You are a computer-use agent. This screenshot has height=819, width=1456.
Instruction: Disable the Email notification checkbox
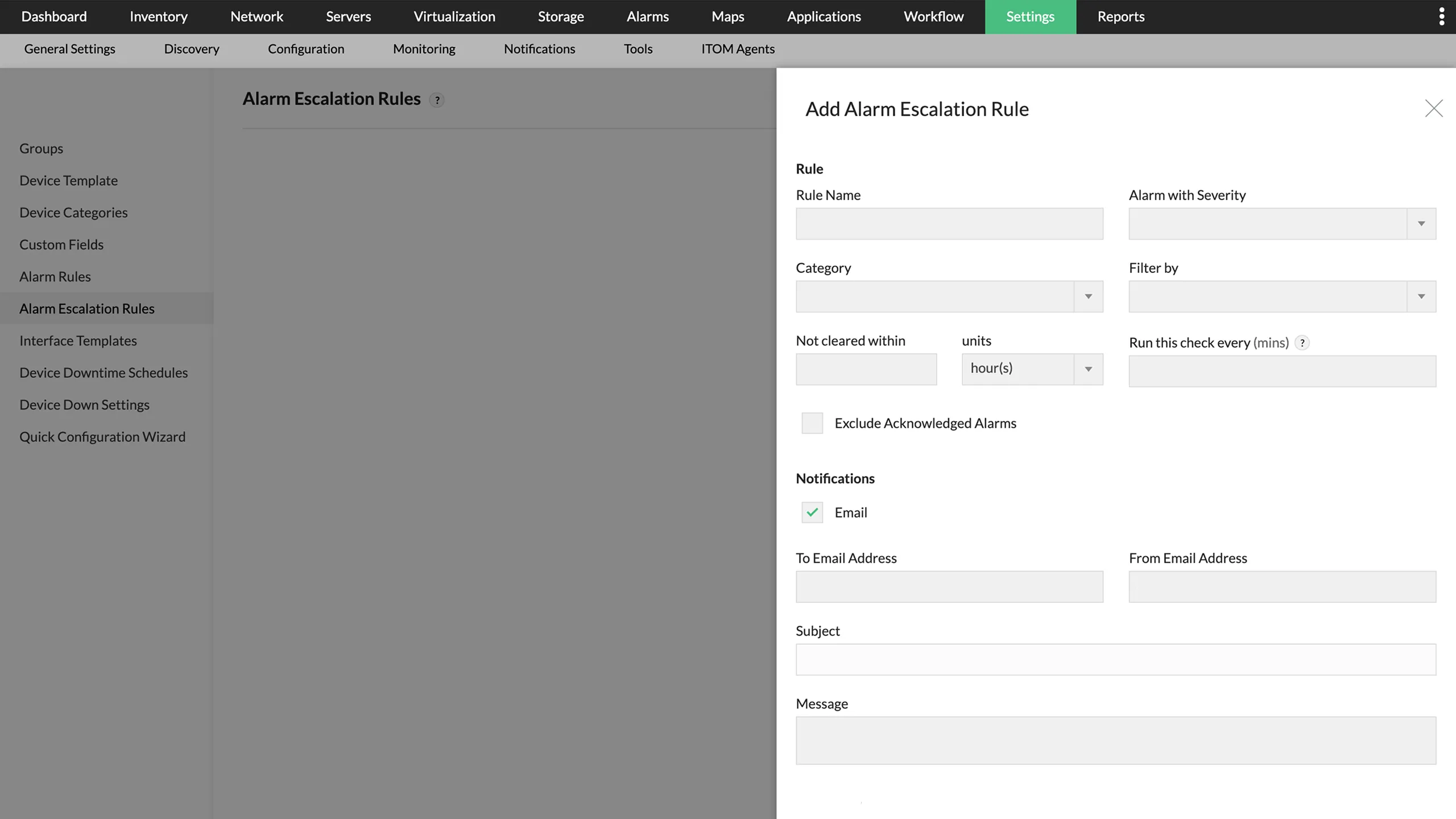point(811,512)
